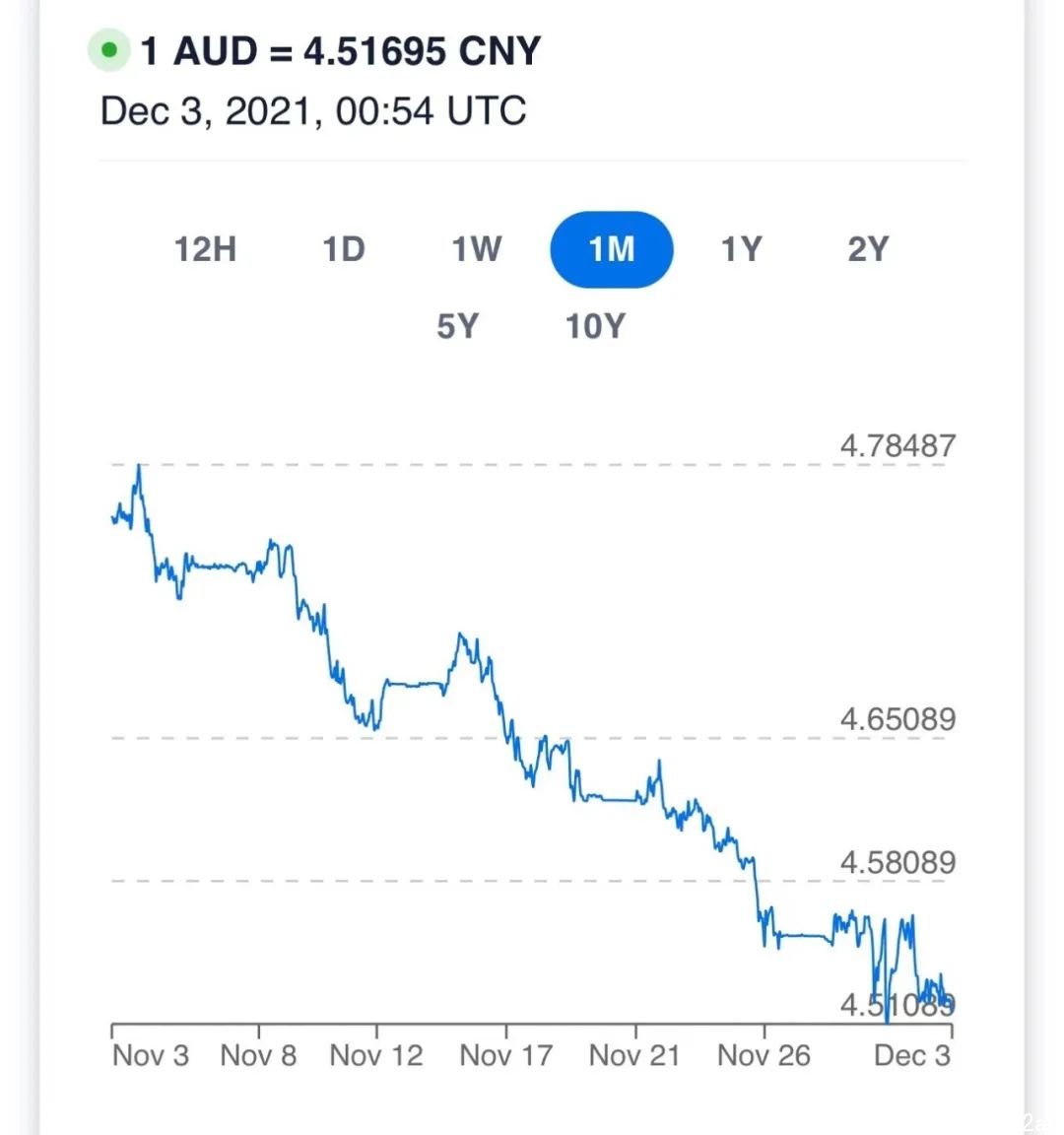Click the 4.65089 axis label
The image size is (1064, 1135).
898,719
